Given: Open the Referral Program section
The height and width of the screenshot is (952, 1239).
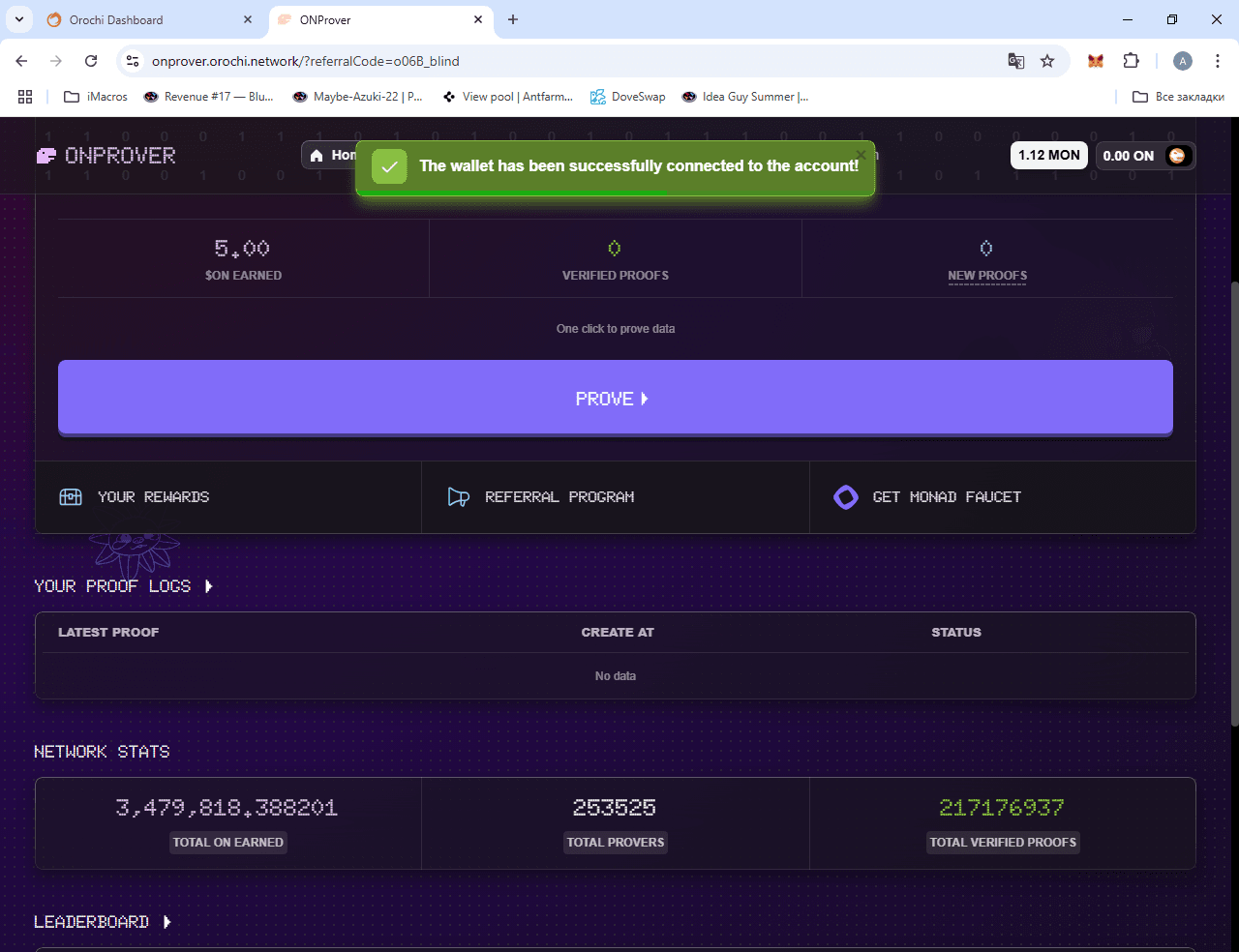Looking at the screenshot, I should (616, 497).
